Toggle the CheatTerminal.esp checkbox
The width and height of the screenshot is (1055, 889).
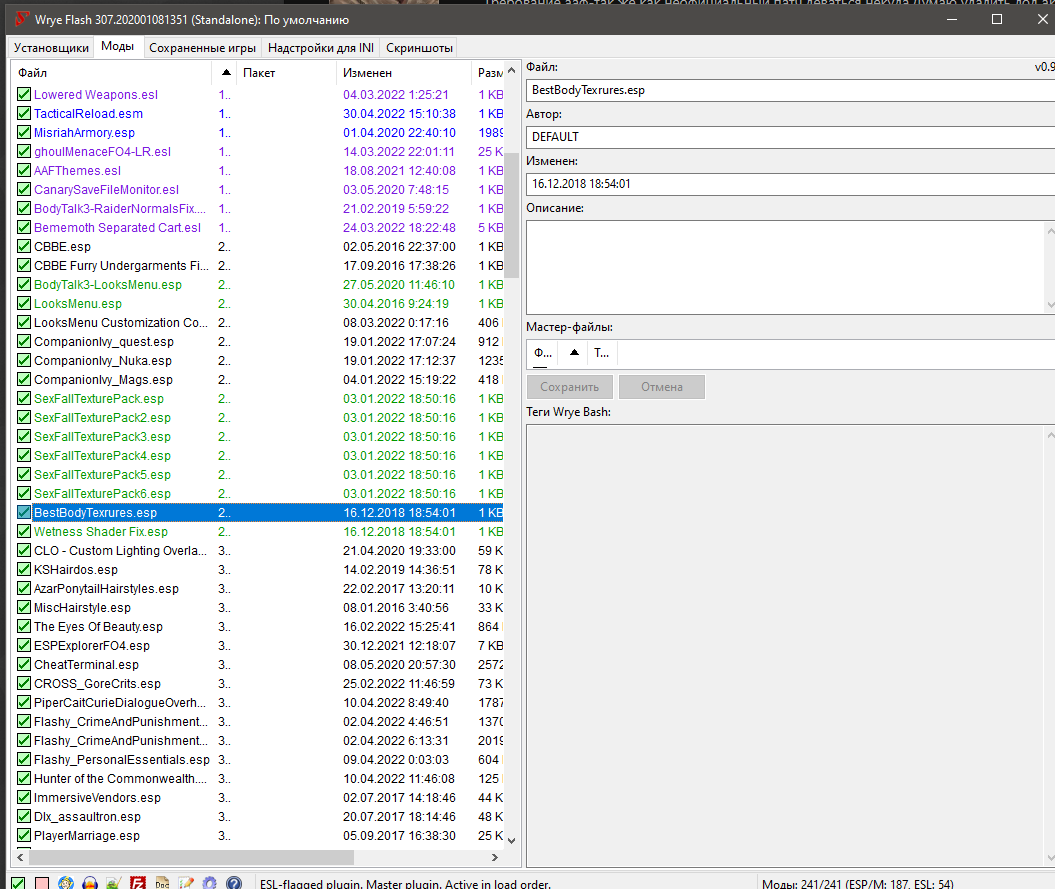point(25,665)
